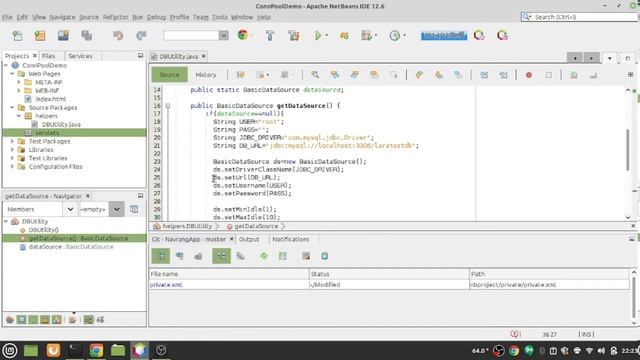Open Firefox from the taskbar
This screenshot has height=360, width=640.
(x=53, y=350)
